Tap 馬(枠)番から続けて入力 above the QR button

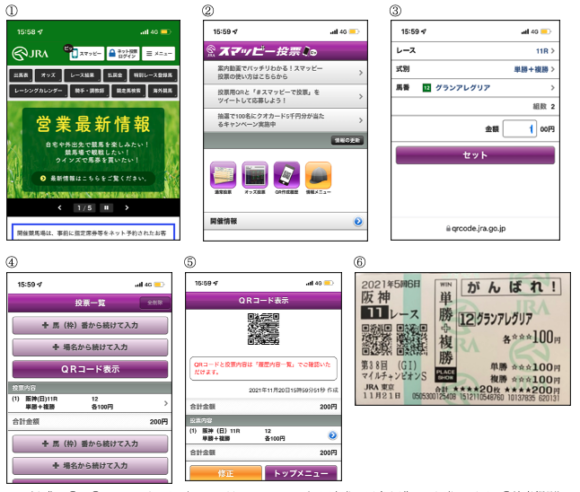pos(90,325)
